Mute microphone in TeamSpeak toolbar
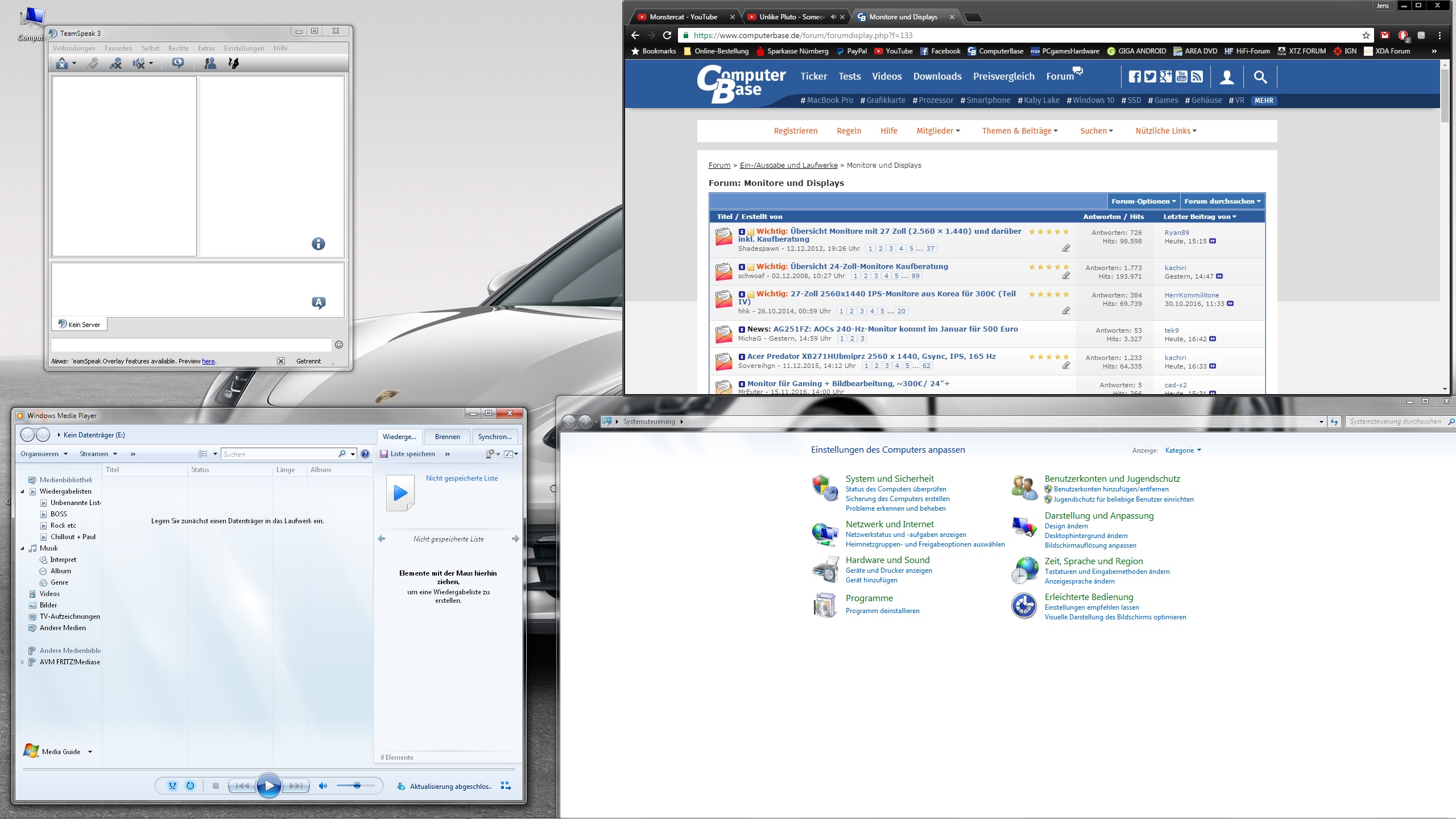Screen dimensions: 1456x819 [115, 64]
